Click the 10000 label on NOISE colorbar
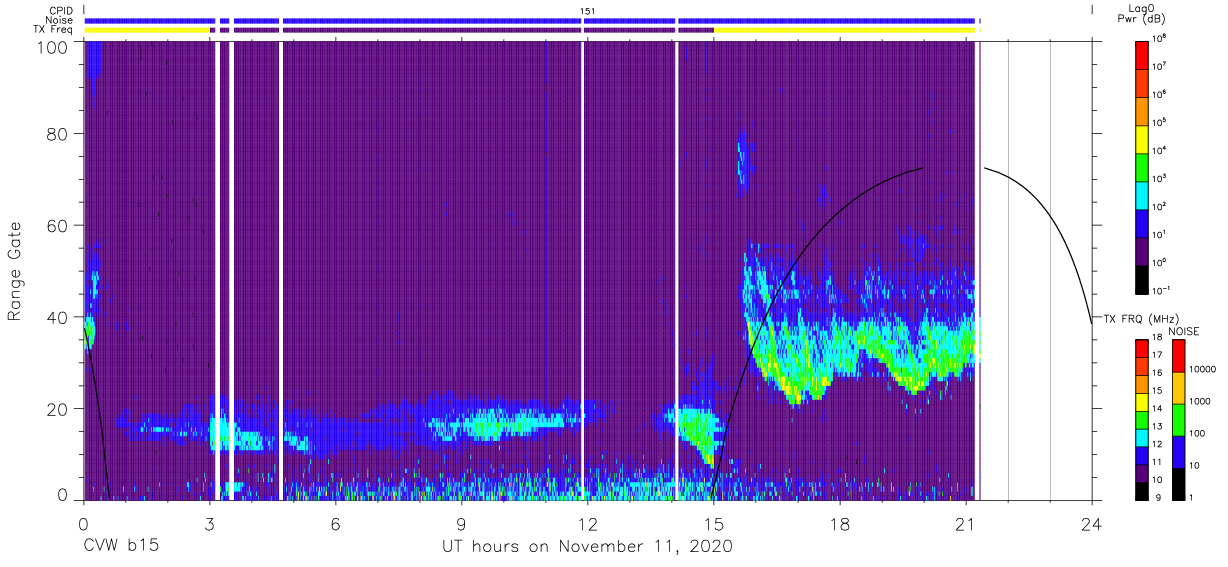 1201,370
